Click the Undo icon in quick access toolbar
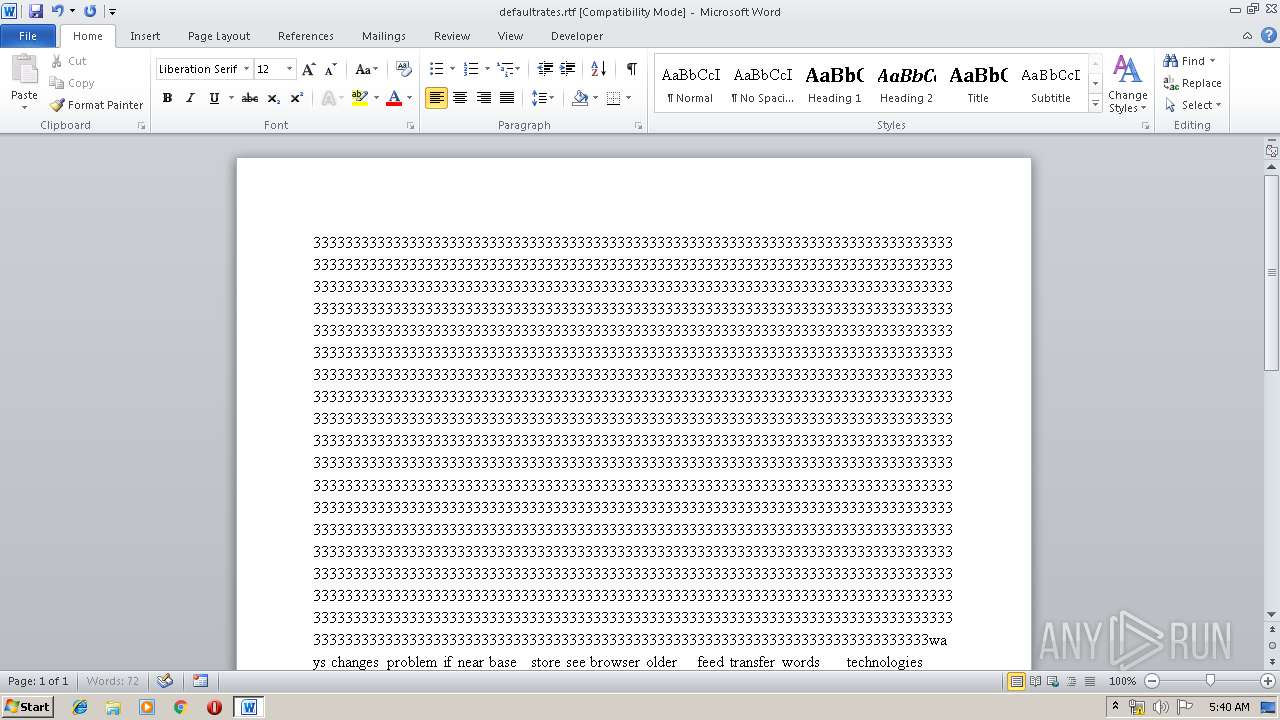1280x720 pixels. pos(57,11)
